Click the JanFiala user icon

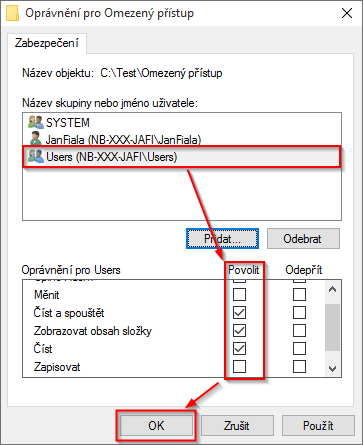point(36,139)
